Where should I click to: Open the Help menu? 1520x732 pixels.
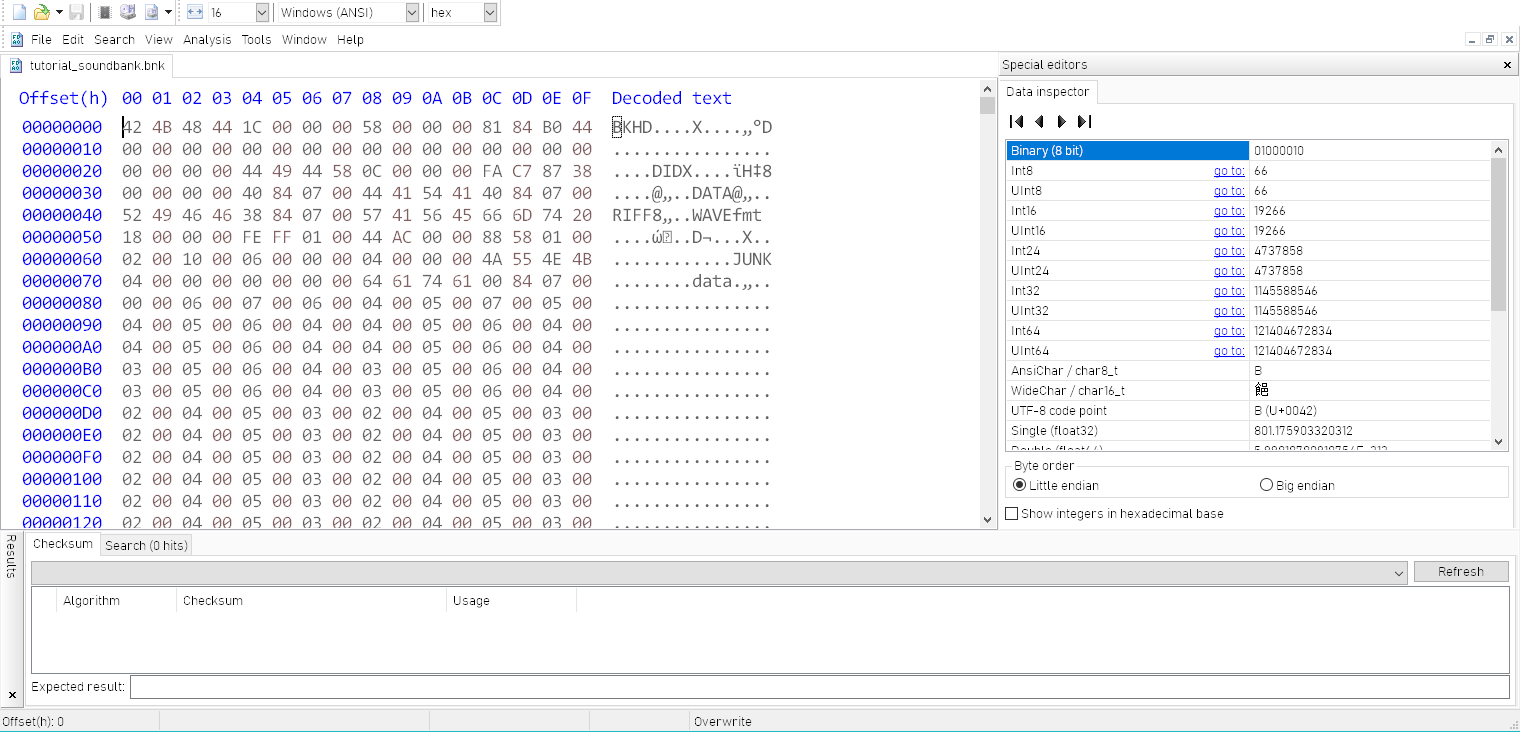[350, 40]
